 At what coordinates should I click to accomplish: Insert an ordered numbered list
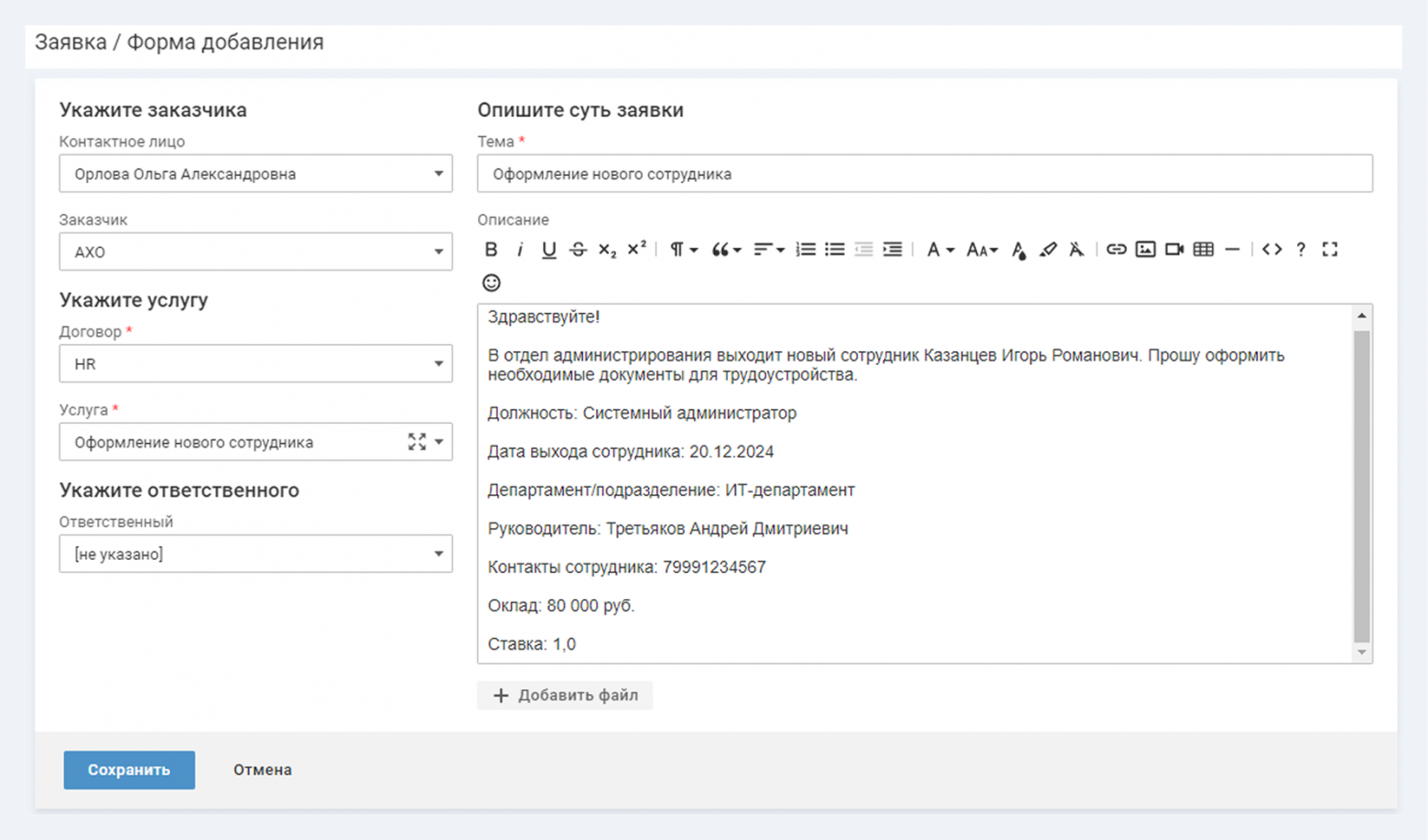click(806, 249)
